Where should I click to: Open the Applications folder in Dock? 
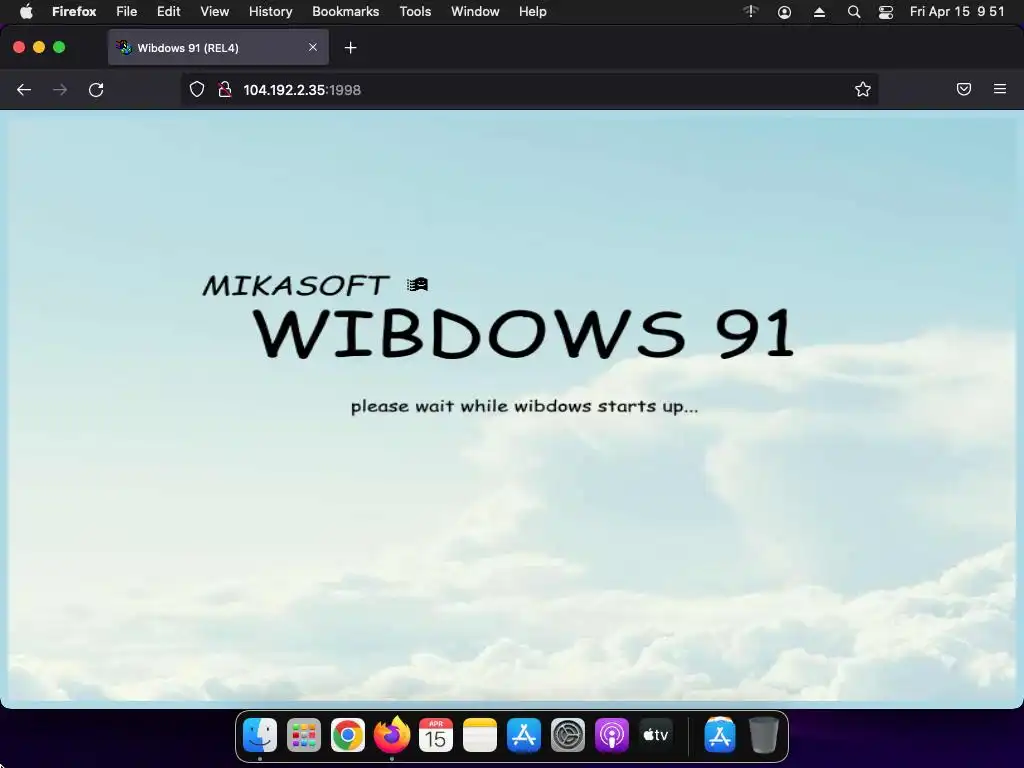coord(720,735)
